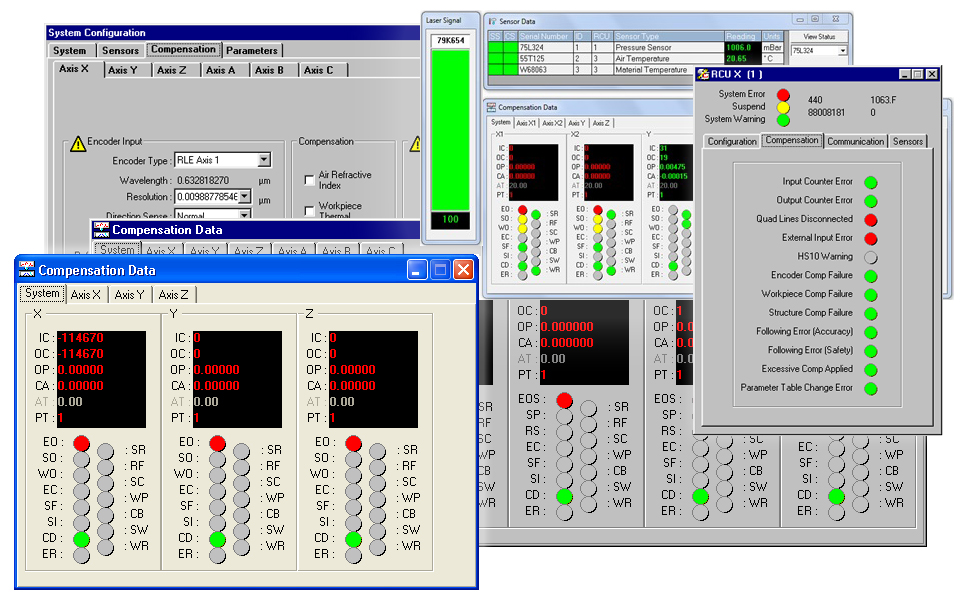Open the View Status dropdown showing 75L324
Viewport: 960px width, 600px height.
842,50
